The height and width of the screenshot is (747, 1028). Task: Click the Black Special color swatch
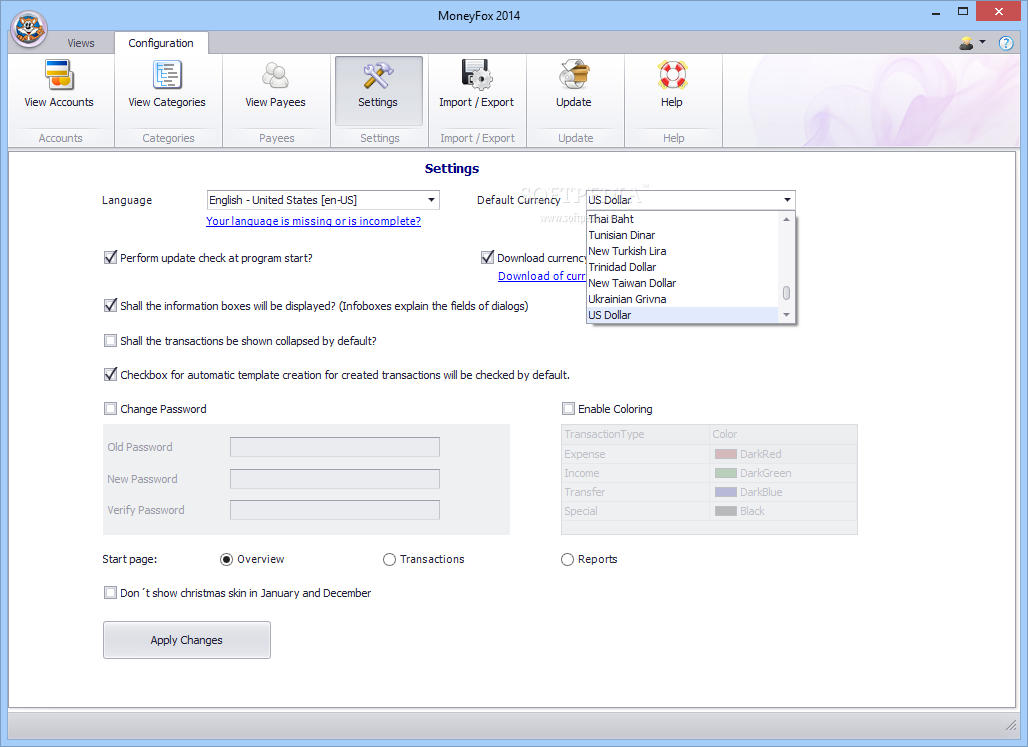coord(726,511)
